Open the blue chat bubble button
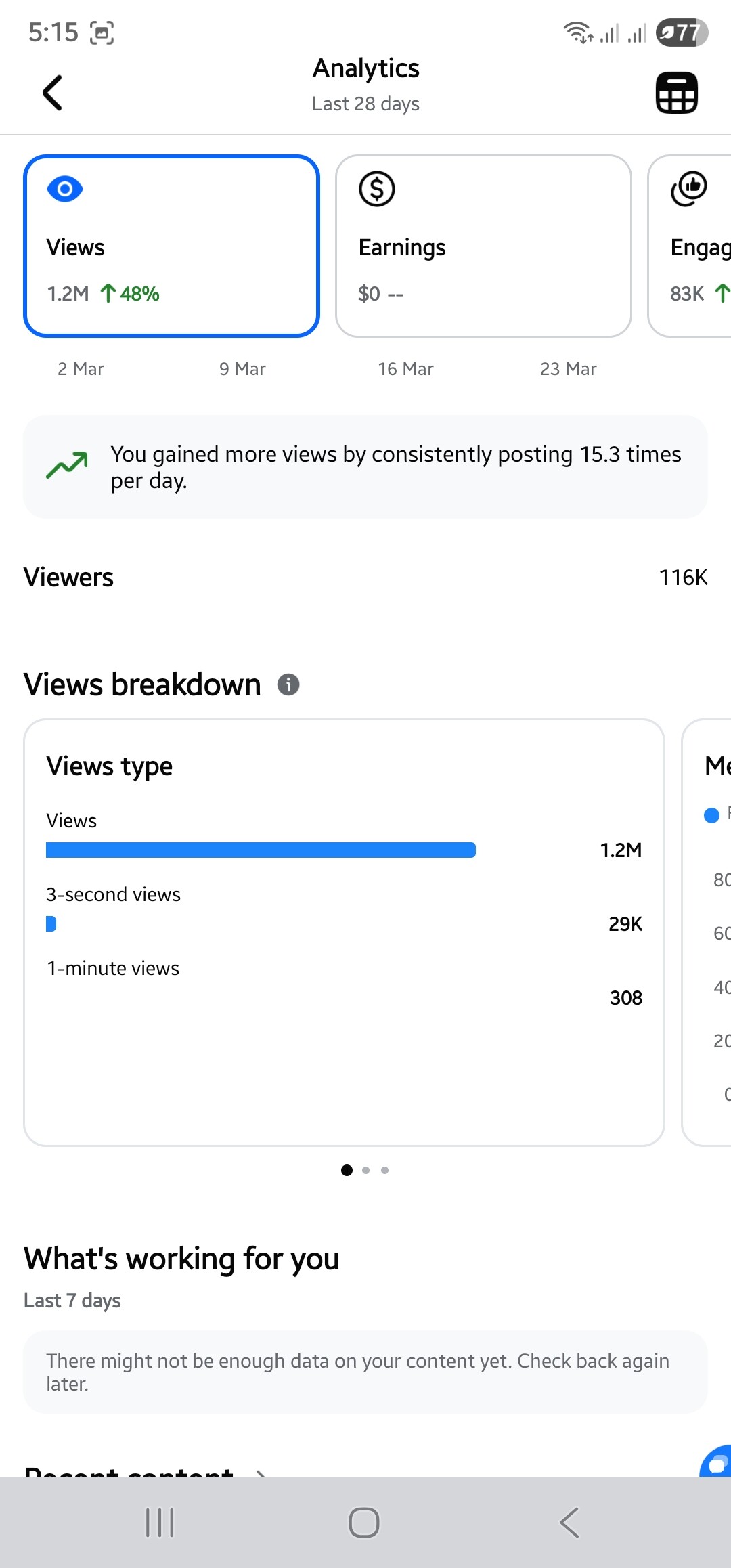 (x=716, y=1462)
